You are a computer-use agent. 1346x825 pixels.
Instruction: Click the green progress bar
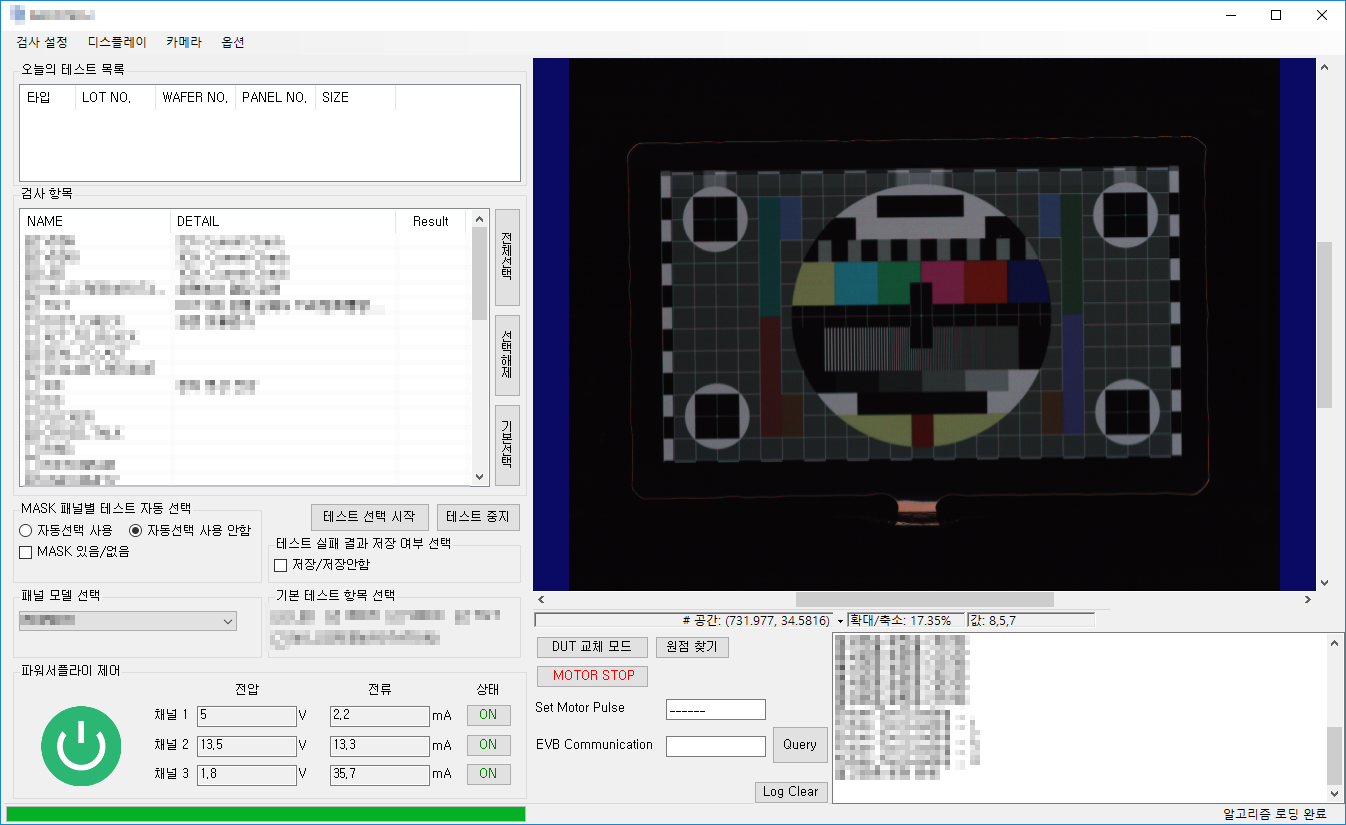(266, 814)
